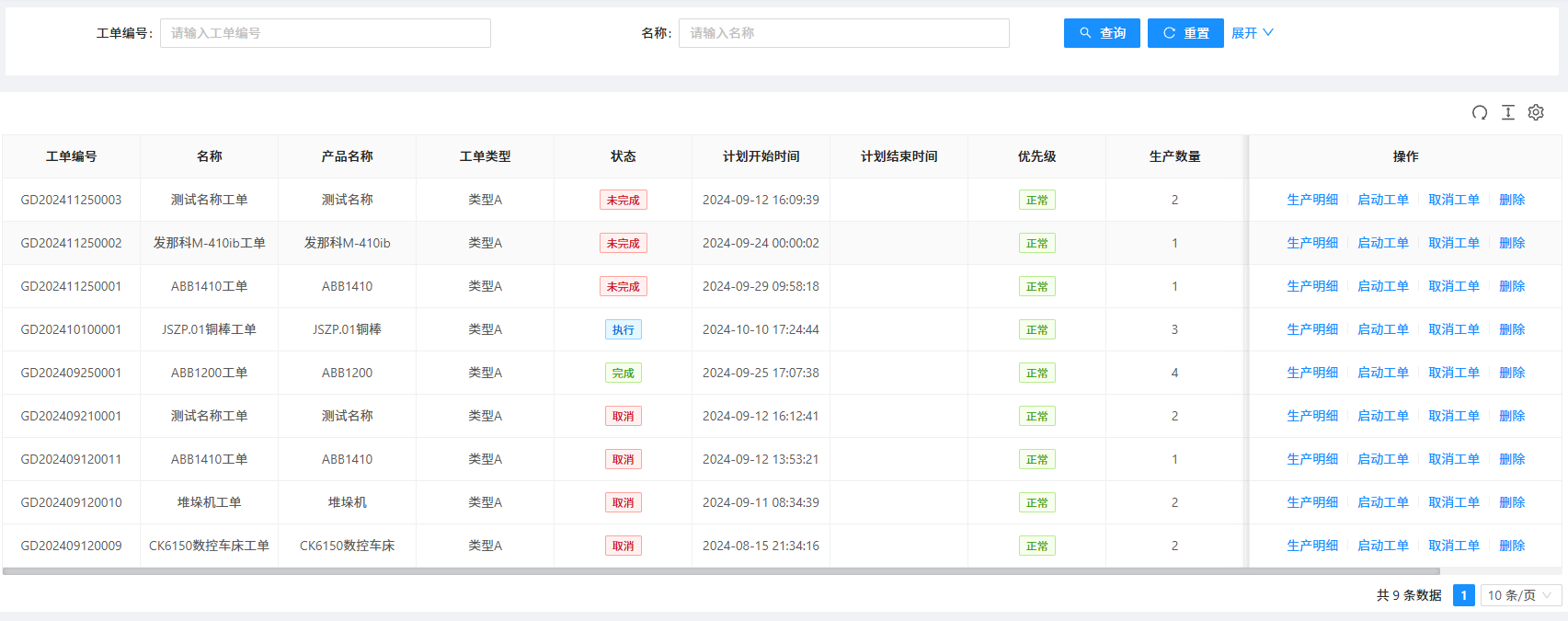Click 启动工单 for GD202409210001
Screen dimensions: 1568x621
coord(1383,416)
